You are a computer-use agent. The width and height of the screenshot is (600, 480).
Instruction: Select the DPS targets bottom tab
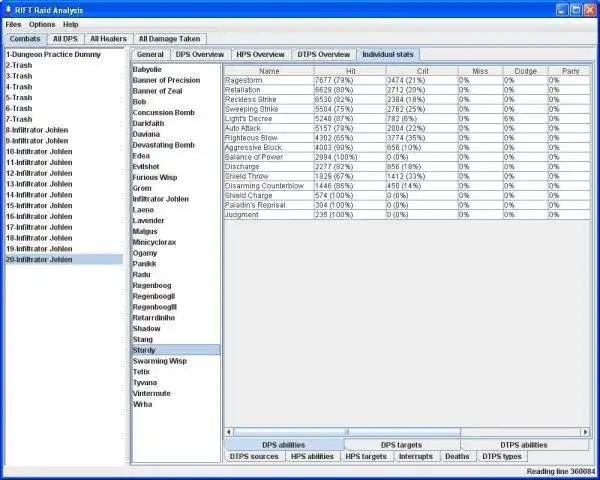[402, 445]
